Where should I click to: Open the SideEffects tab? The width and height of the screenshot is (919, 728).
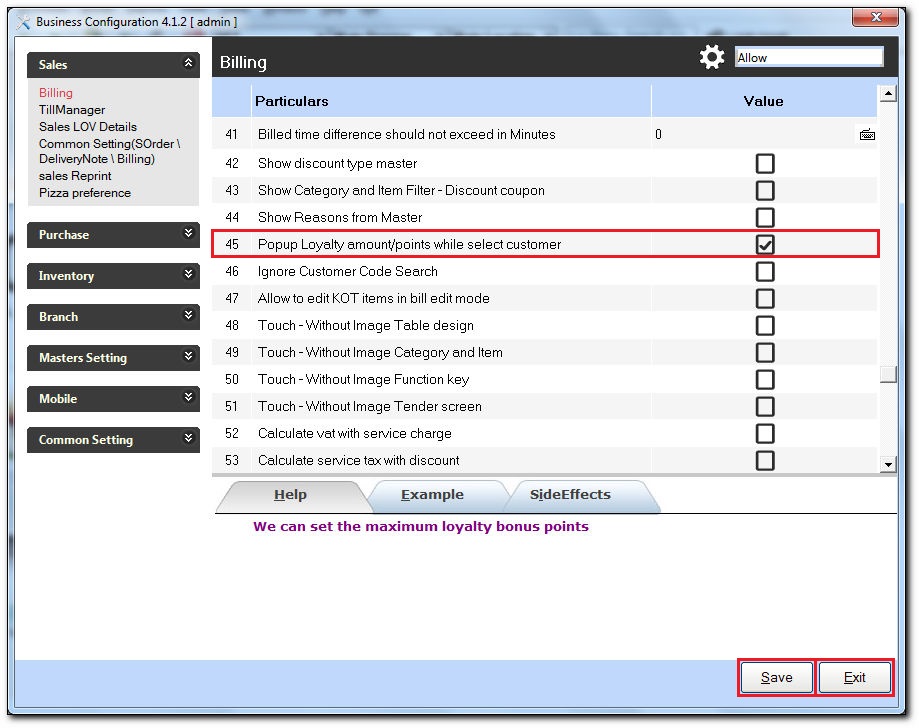(570, 495)
